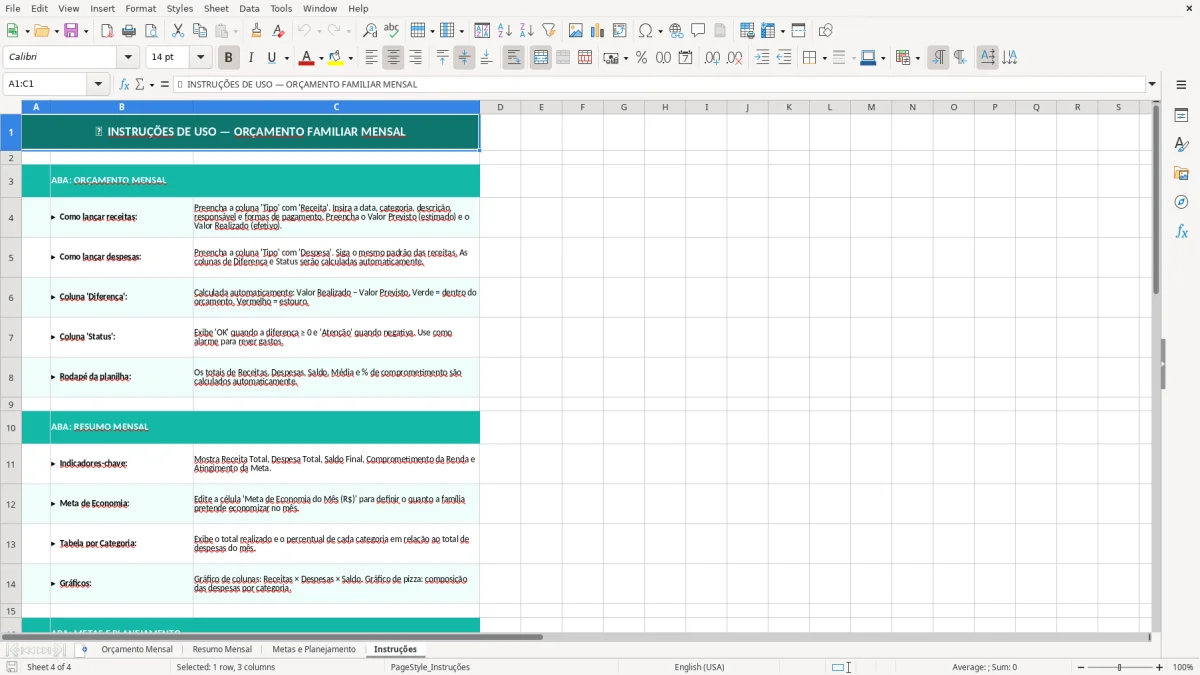
Task: Click the Sort Ascending icon
Action: [x=505, y=31]
